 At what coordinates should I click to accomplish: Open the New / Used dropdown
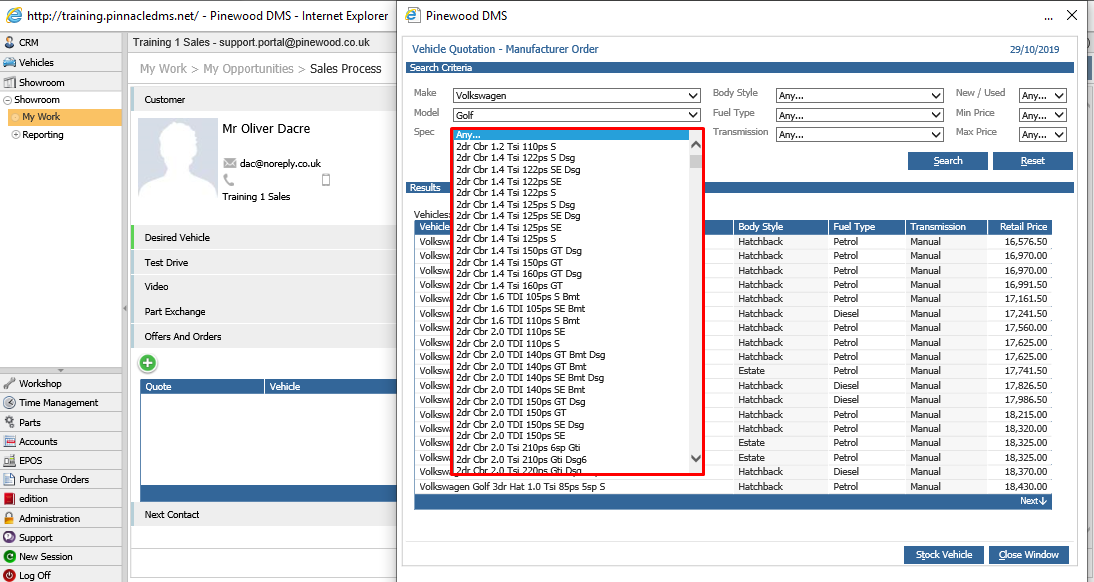point(1042,96)
